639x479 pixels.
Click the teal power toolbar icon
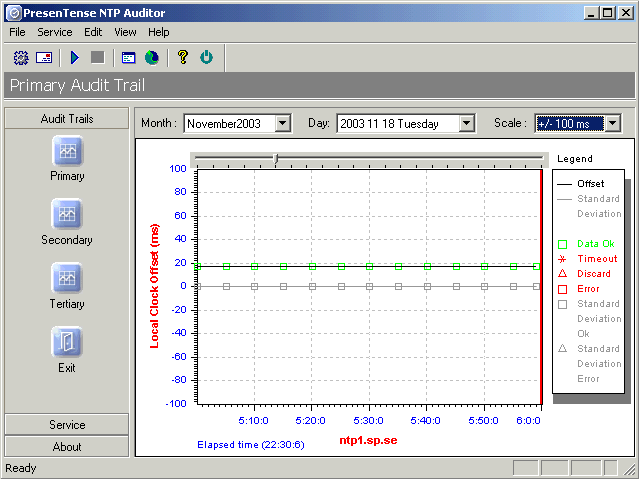pos(206,57)
